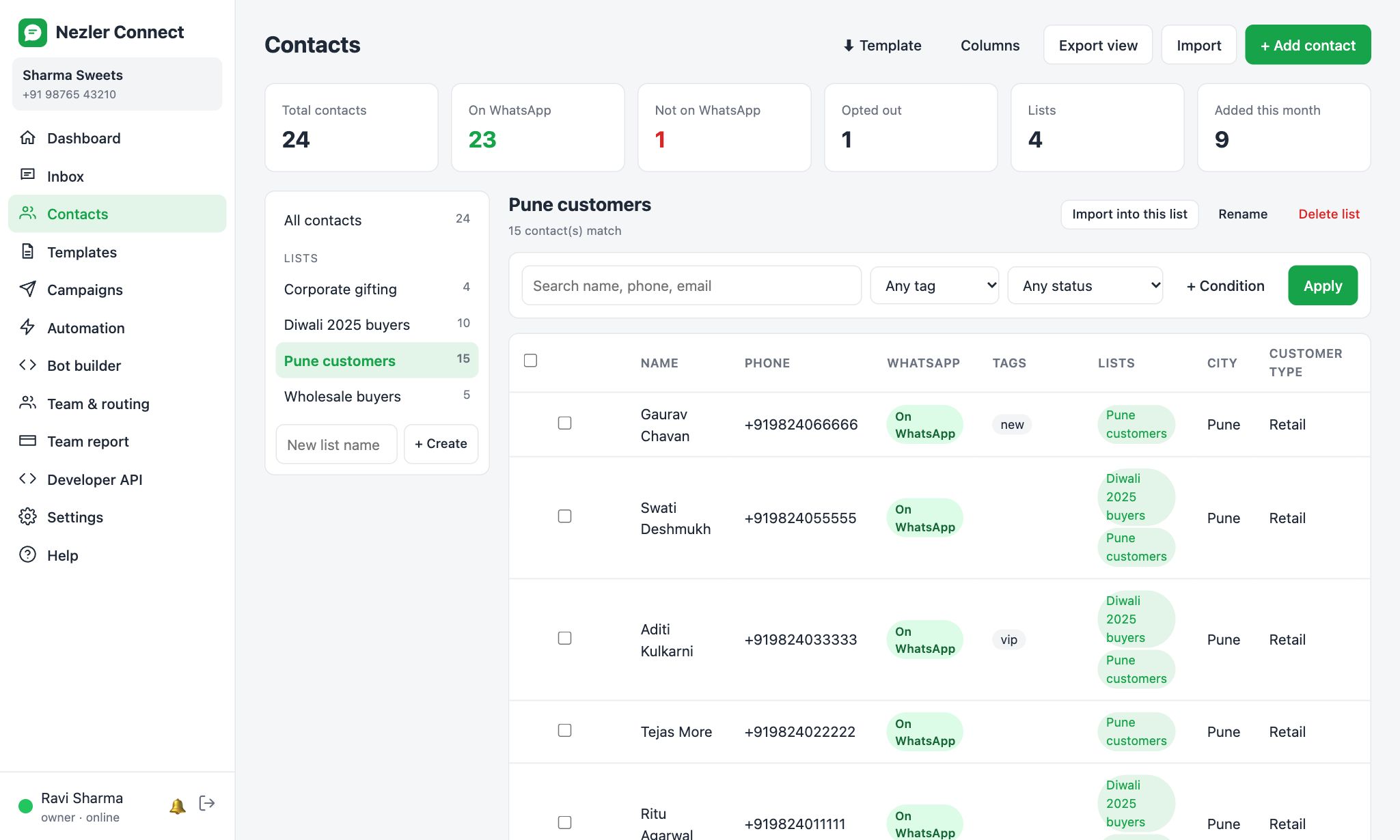Open the Corporate gifting list
Screen dimensions: 1400x840
377,289
